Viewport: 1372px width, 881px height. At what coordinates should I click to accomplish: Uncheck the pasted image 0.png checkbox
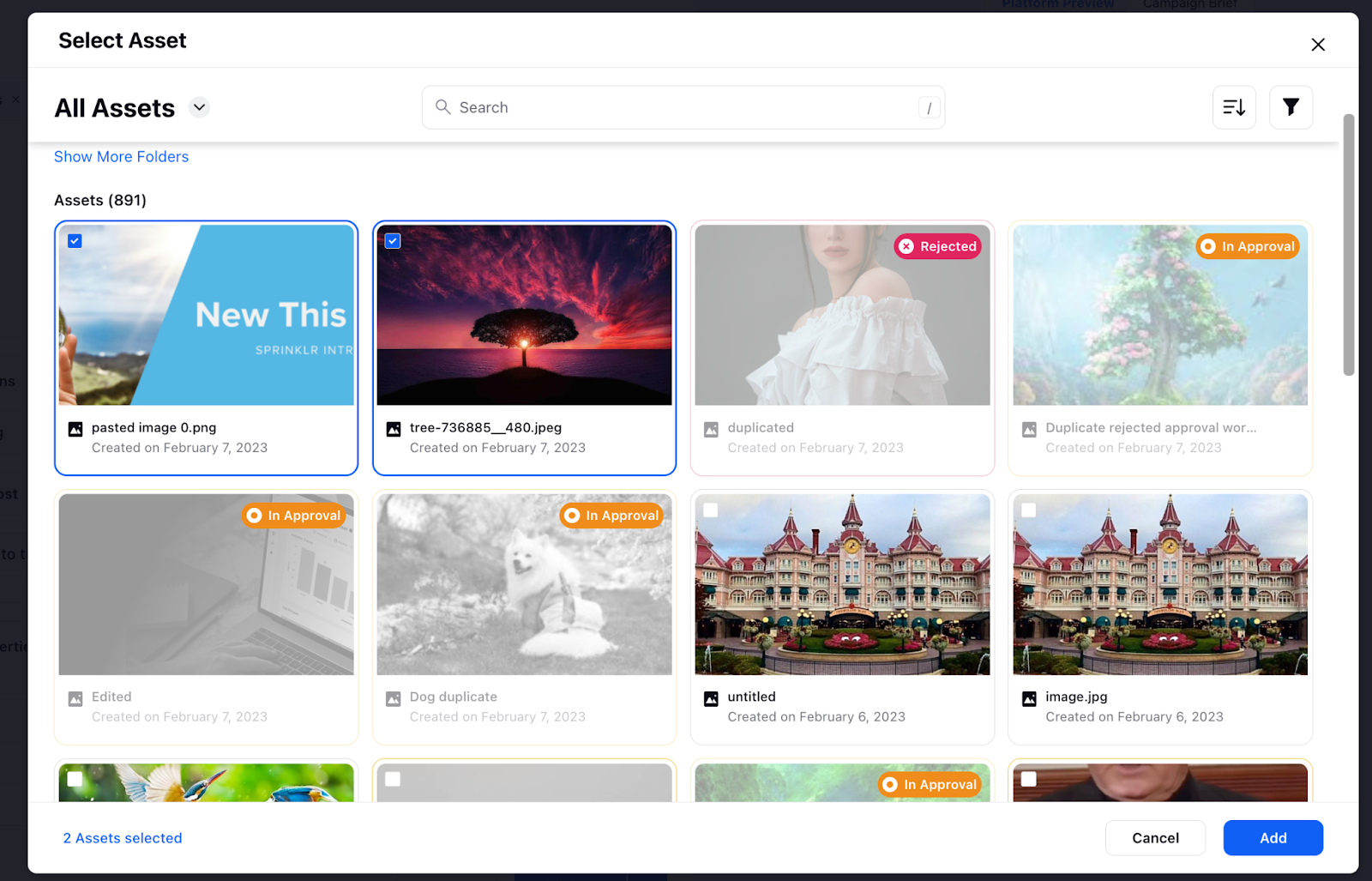click(x=75, y=241)
